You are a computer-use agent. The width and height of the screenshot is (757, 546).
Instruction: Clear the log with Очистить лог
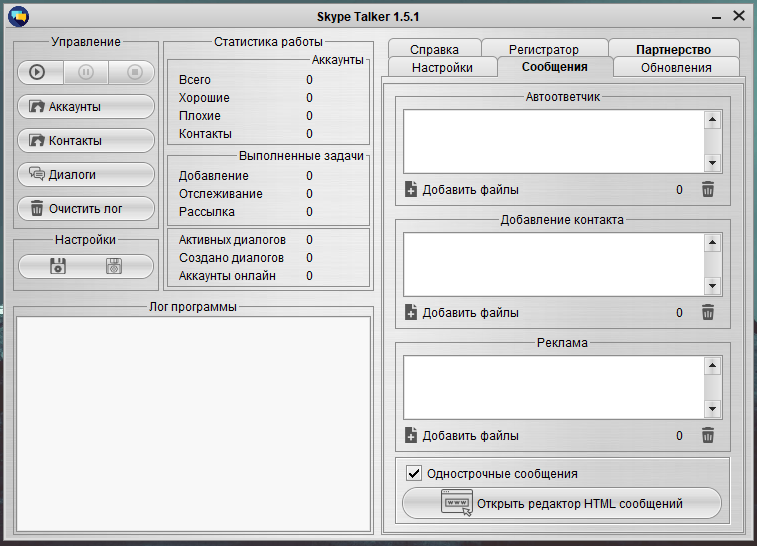click(86, 209)
